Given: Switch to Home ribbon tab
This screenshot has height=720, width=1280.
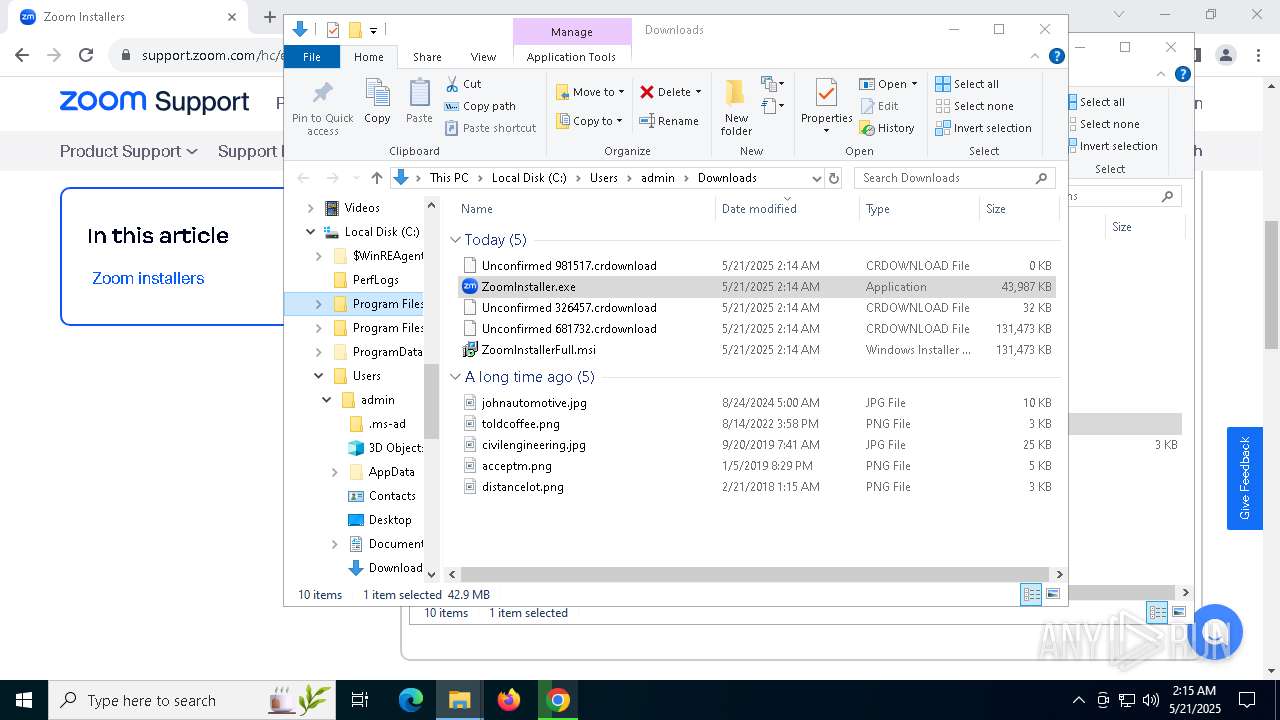Looking at the screenshot, I should (x=368, y=57).
